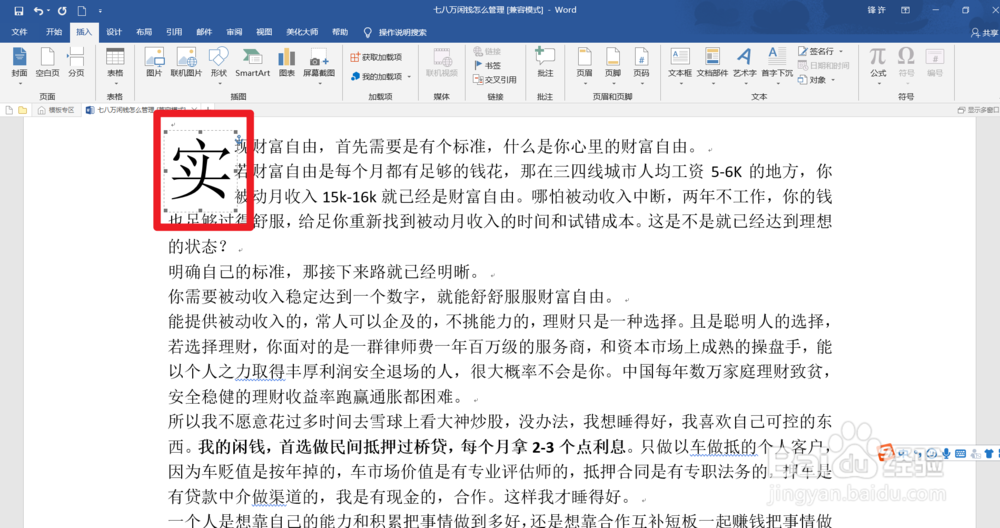Open the quick access toolbar customize arrow
1000x528 pixels.
100,11
